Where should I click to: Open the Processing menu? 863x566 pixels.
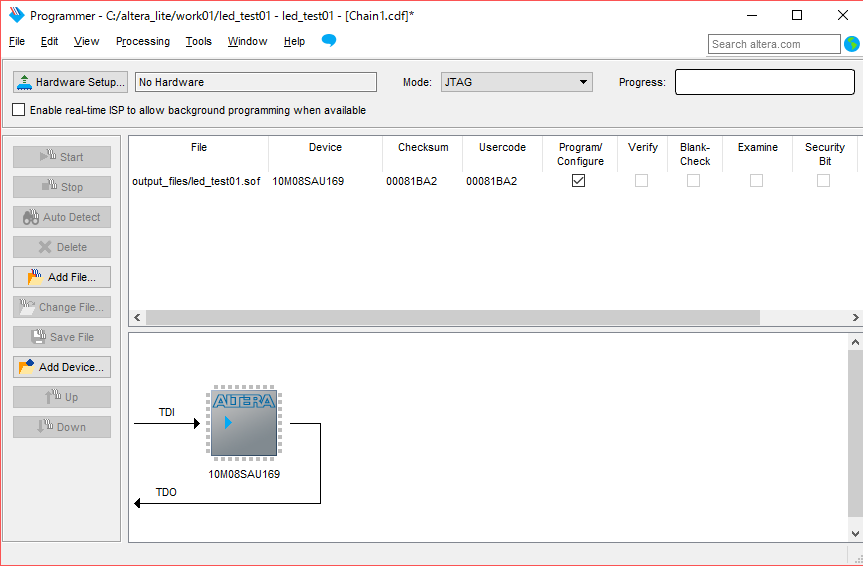pyautogui.click(x=143, y=41)
